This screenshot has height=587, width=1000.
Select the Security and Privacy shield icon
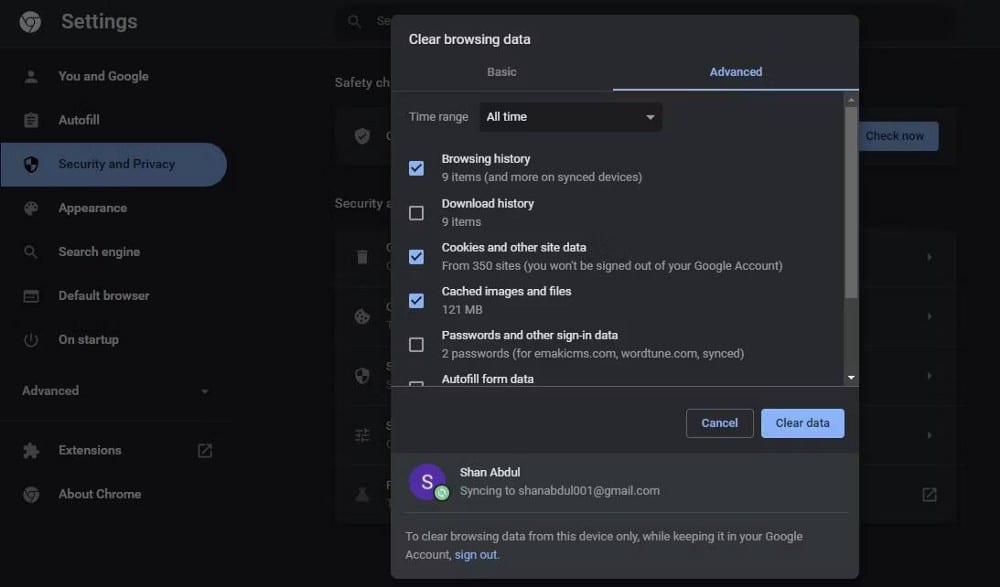tap(30, 164)
